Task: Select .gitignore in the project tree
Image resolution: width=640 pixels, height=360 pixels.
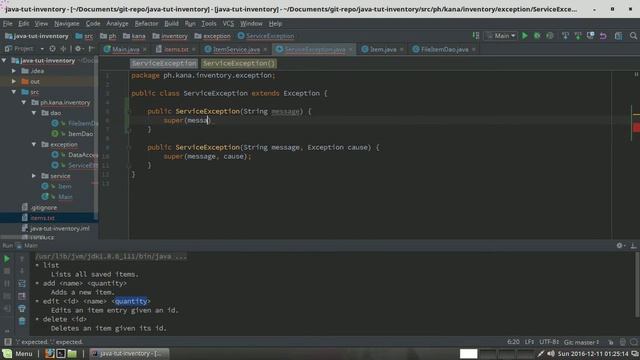Action: 44,207
